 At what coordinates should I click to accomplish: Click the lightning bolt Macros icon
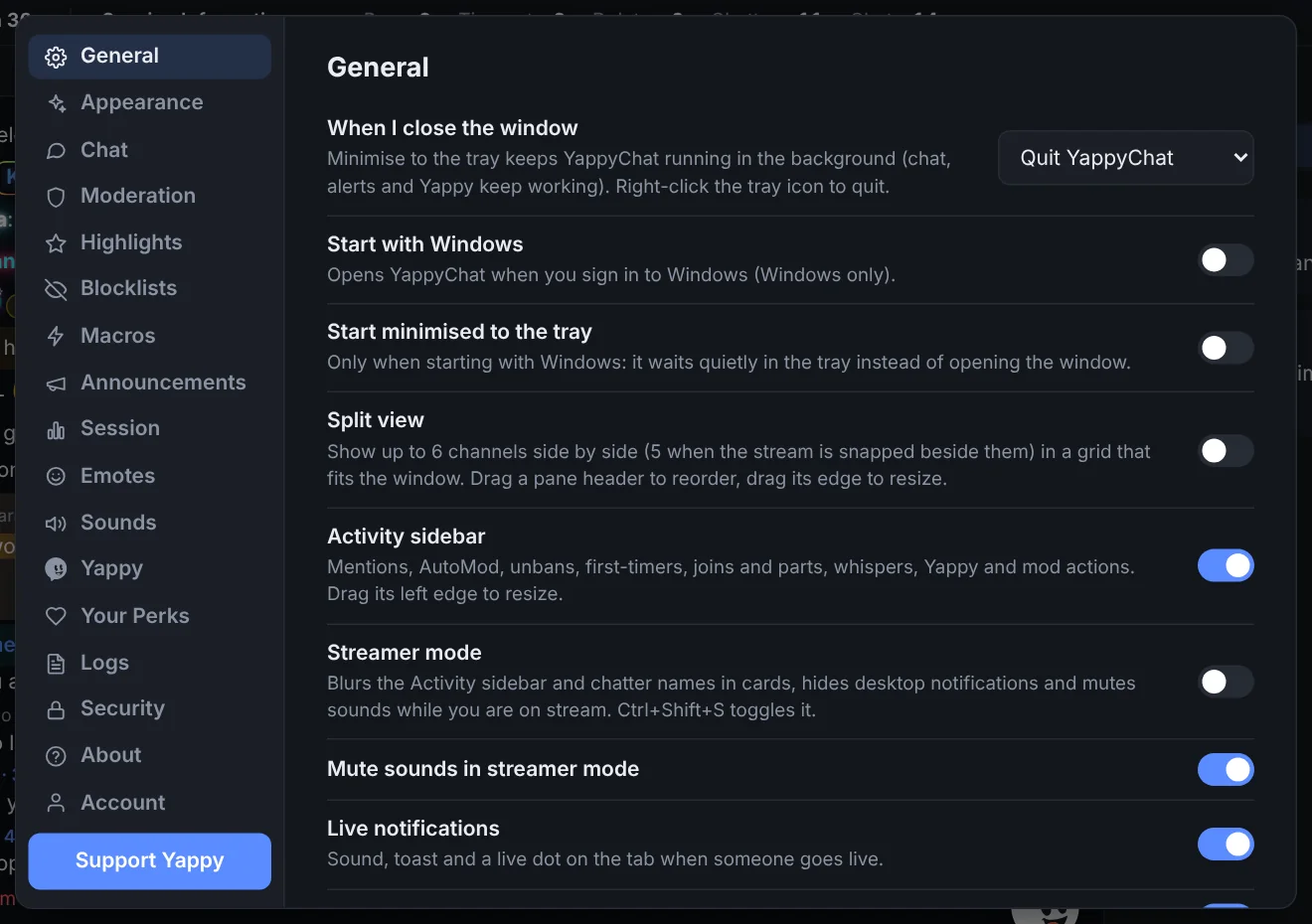click(57, 336)
